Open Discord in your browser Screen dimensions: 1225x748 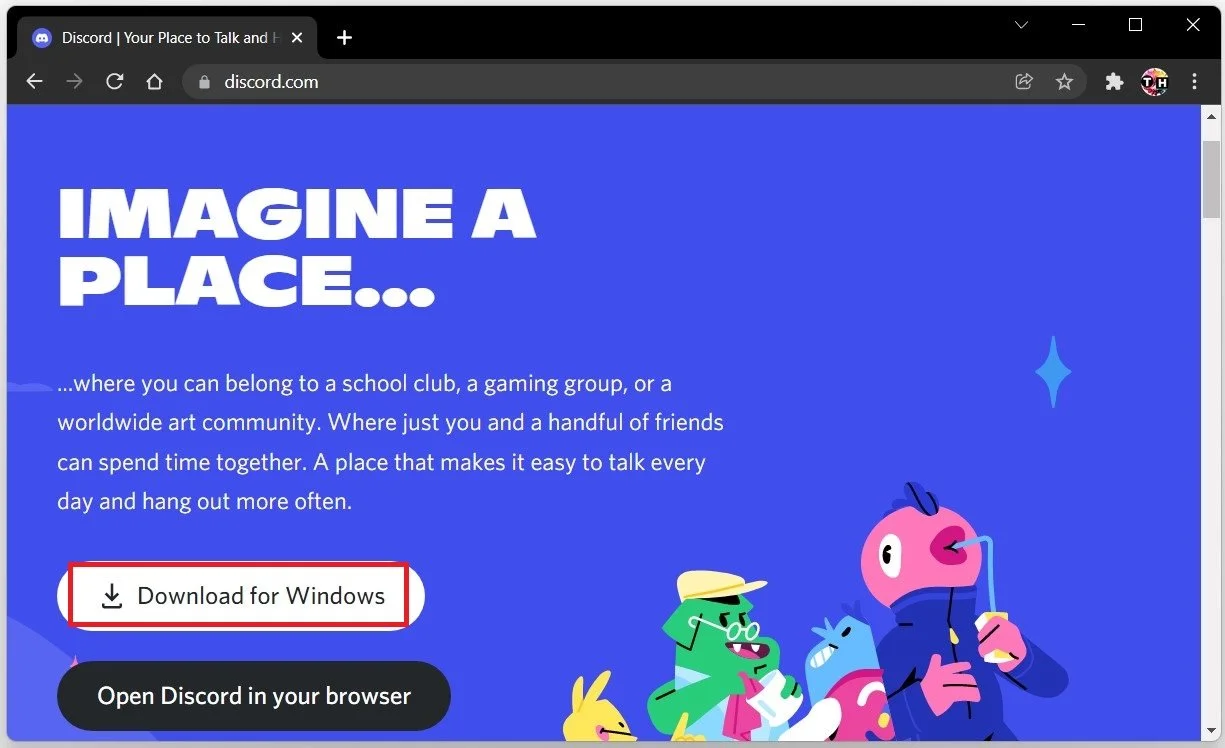tap(254, 696)
